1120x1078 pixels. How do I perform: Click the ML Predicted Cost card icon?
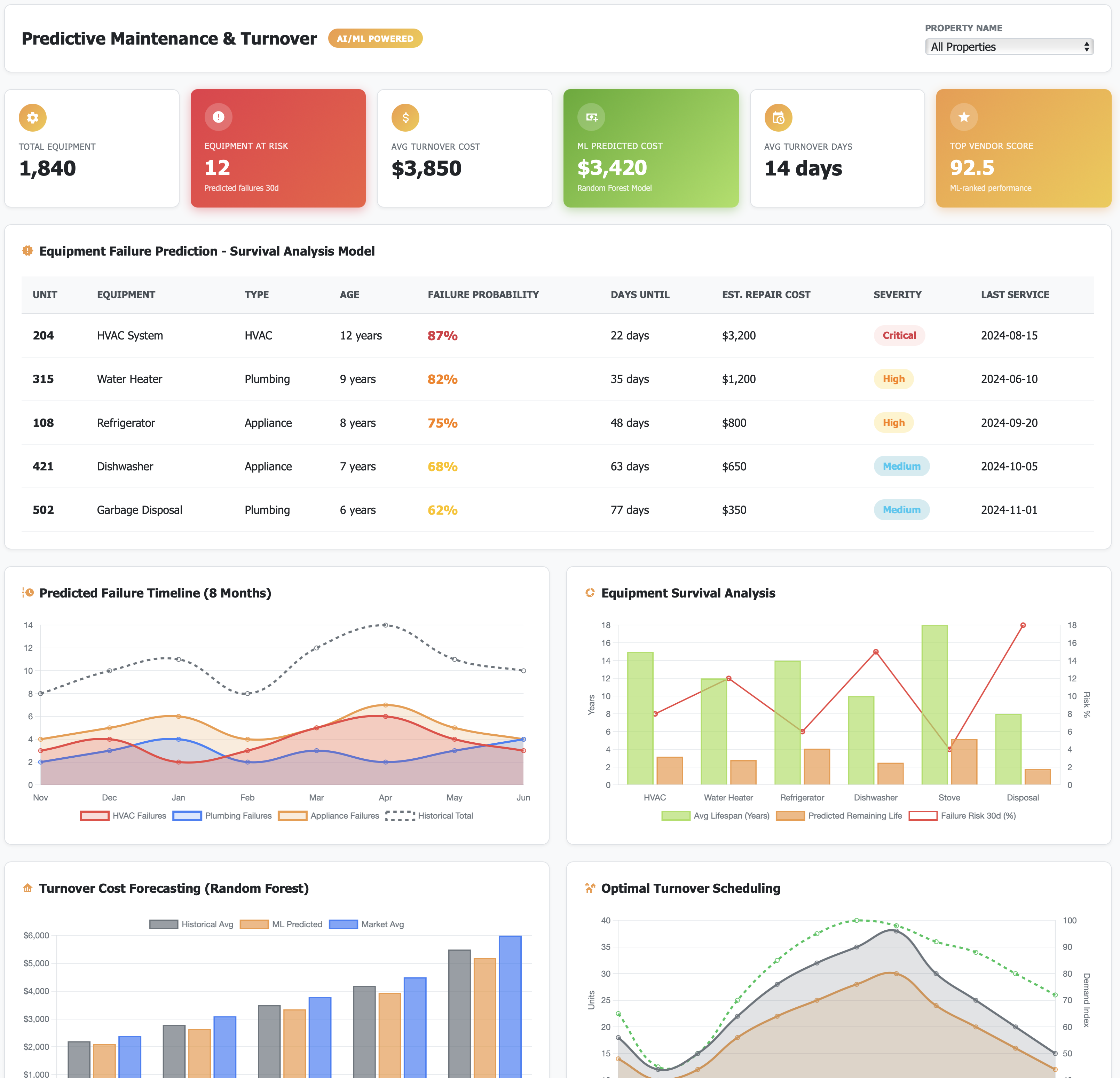point(591,117)
